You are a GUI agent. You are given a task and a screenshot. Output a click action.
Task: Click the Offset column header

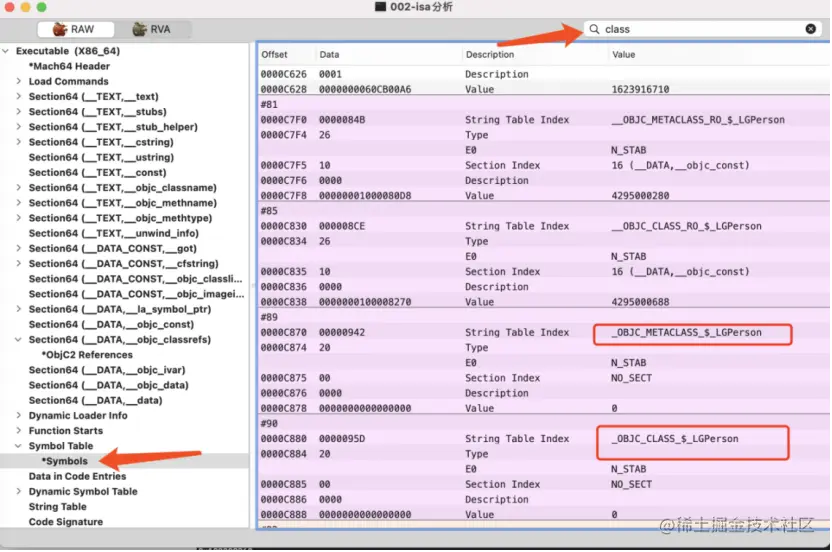(274, 55)
